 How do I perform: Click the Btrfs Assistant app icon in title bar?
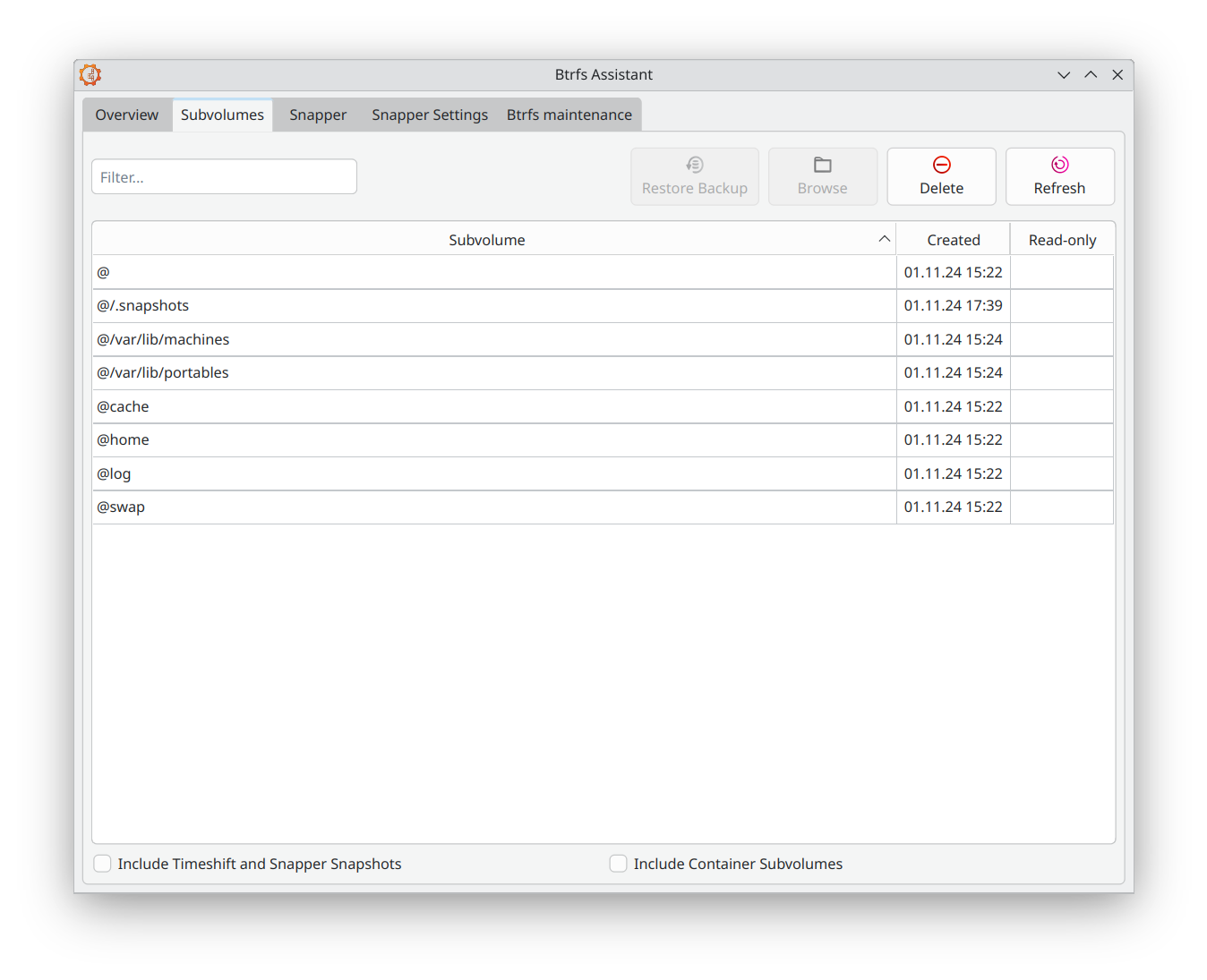click(90, 74)
